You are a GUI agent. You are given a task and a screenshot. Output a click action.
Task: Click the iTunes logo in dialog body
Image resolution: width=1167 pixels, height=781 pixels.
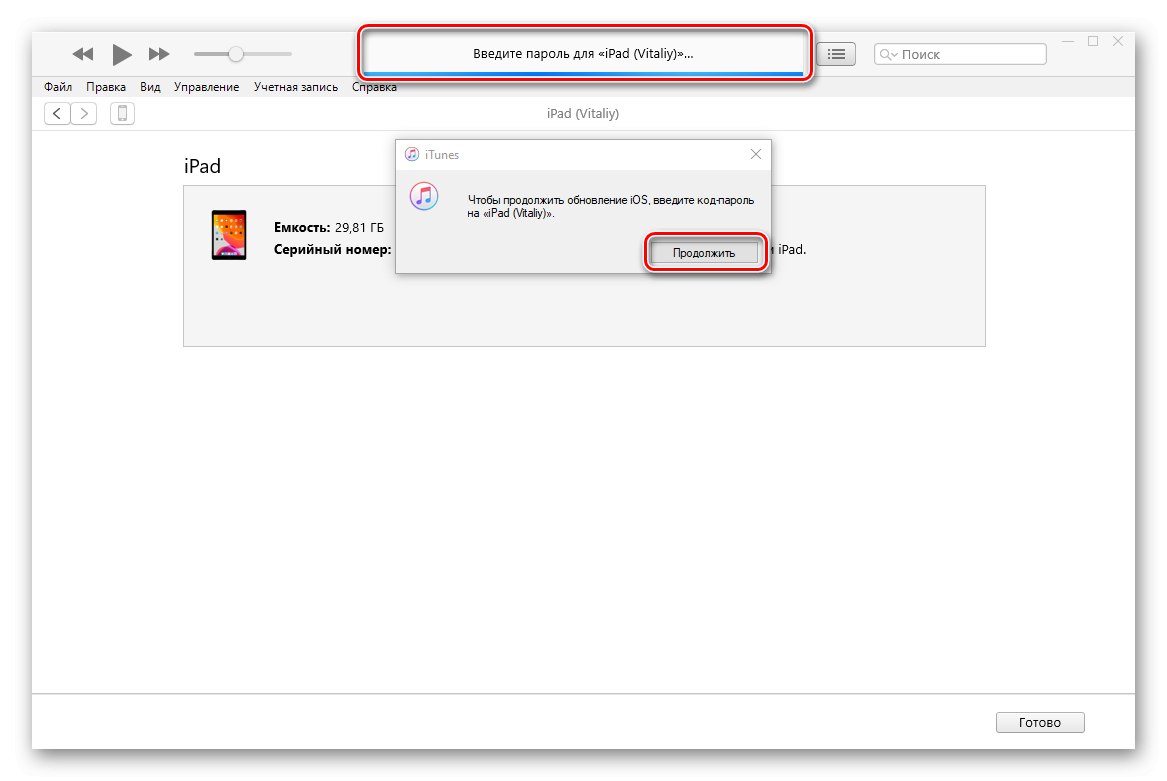[x=424, y=197]
